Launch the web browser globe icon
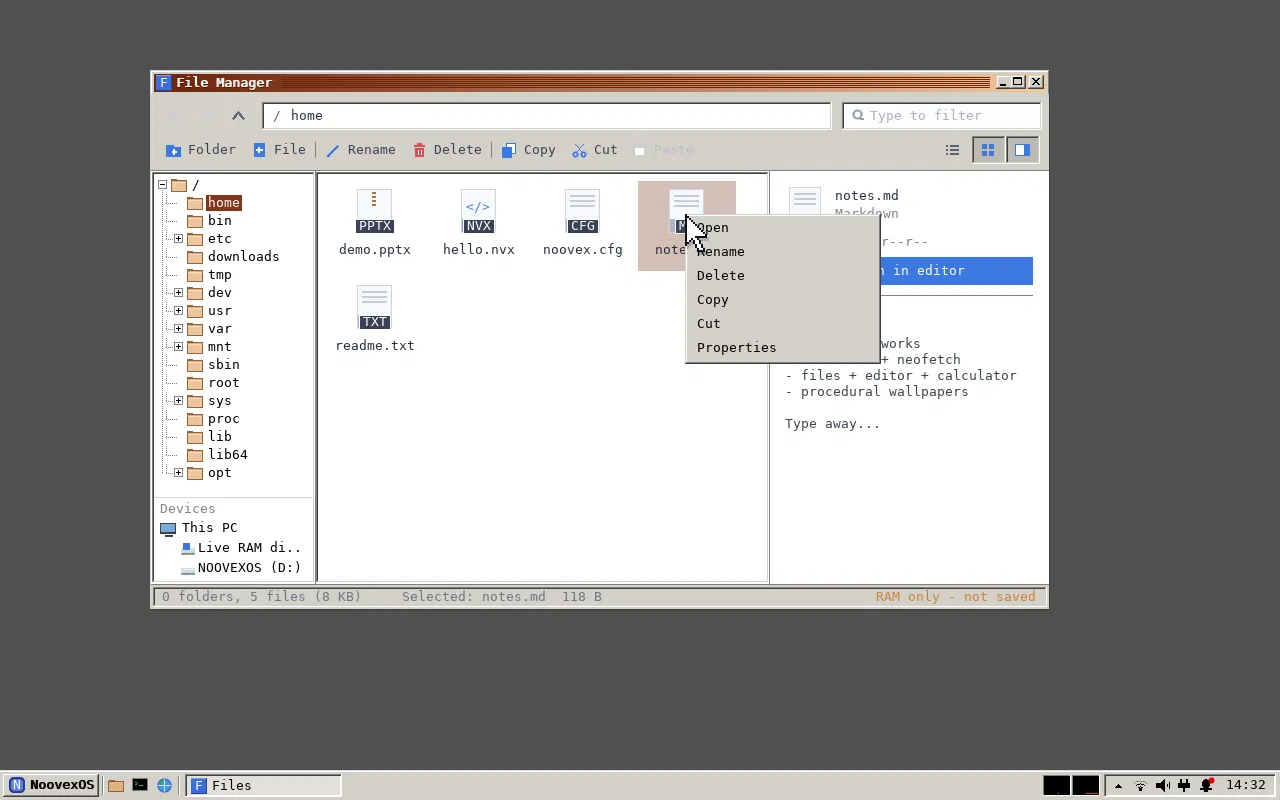The height and width of the screenshot is (800, 1280). [x=164, y=786]
